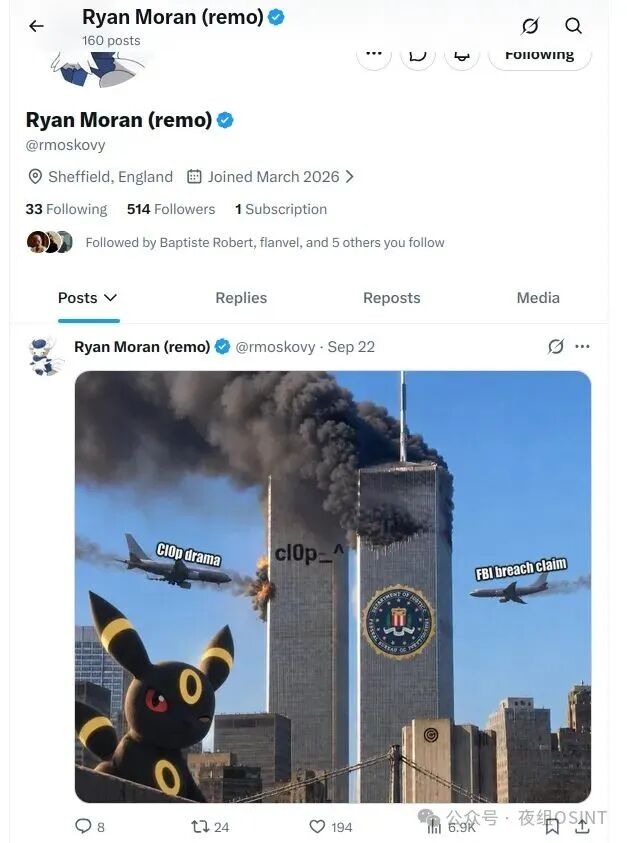Open the twin towers meme image
627x843 pixels.
pos(333,587)
